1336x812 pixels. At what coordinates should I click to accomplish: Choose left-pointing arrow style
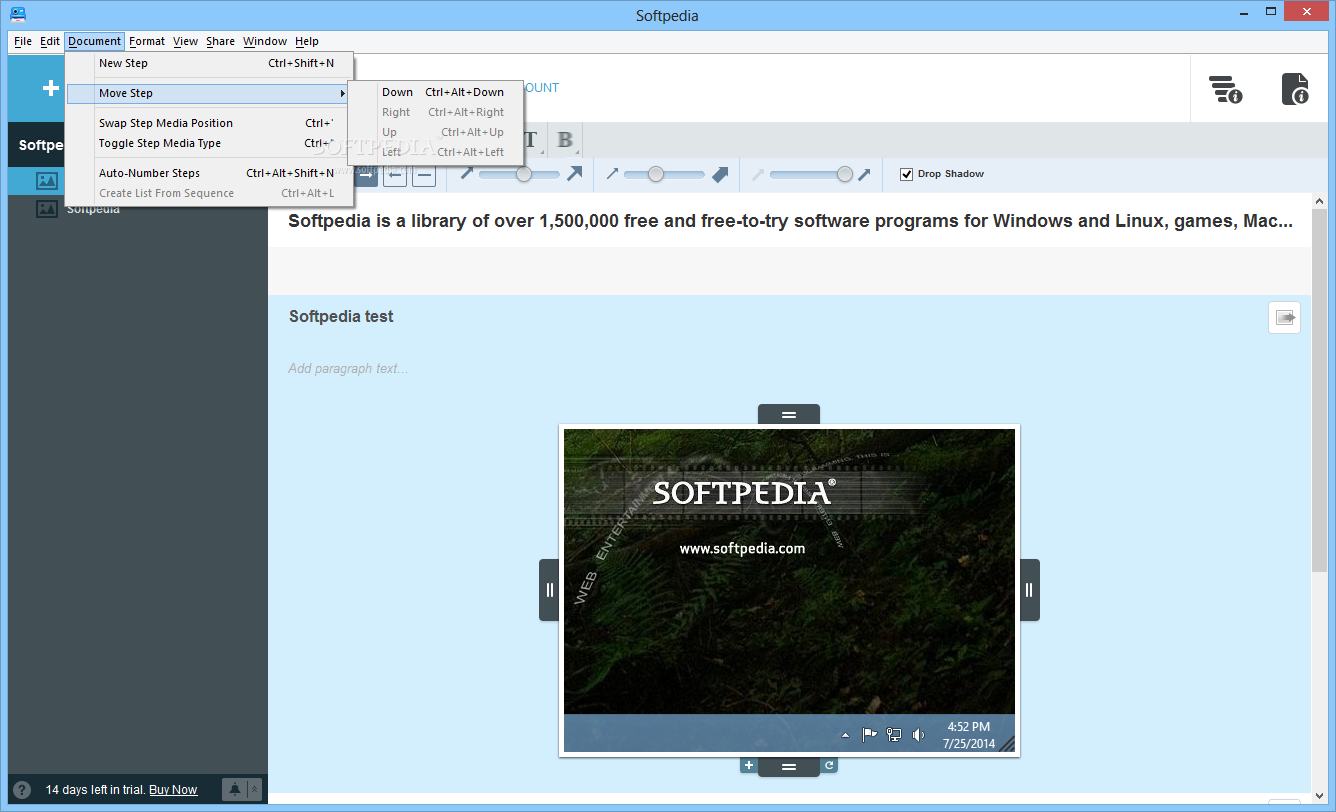pyautogui.click(x=395, y=175)
